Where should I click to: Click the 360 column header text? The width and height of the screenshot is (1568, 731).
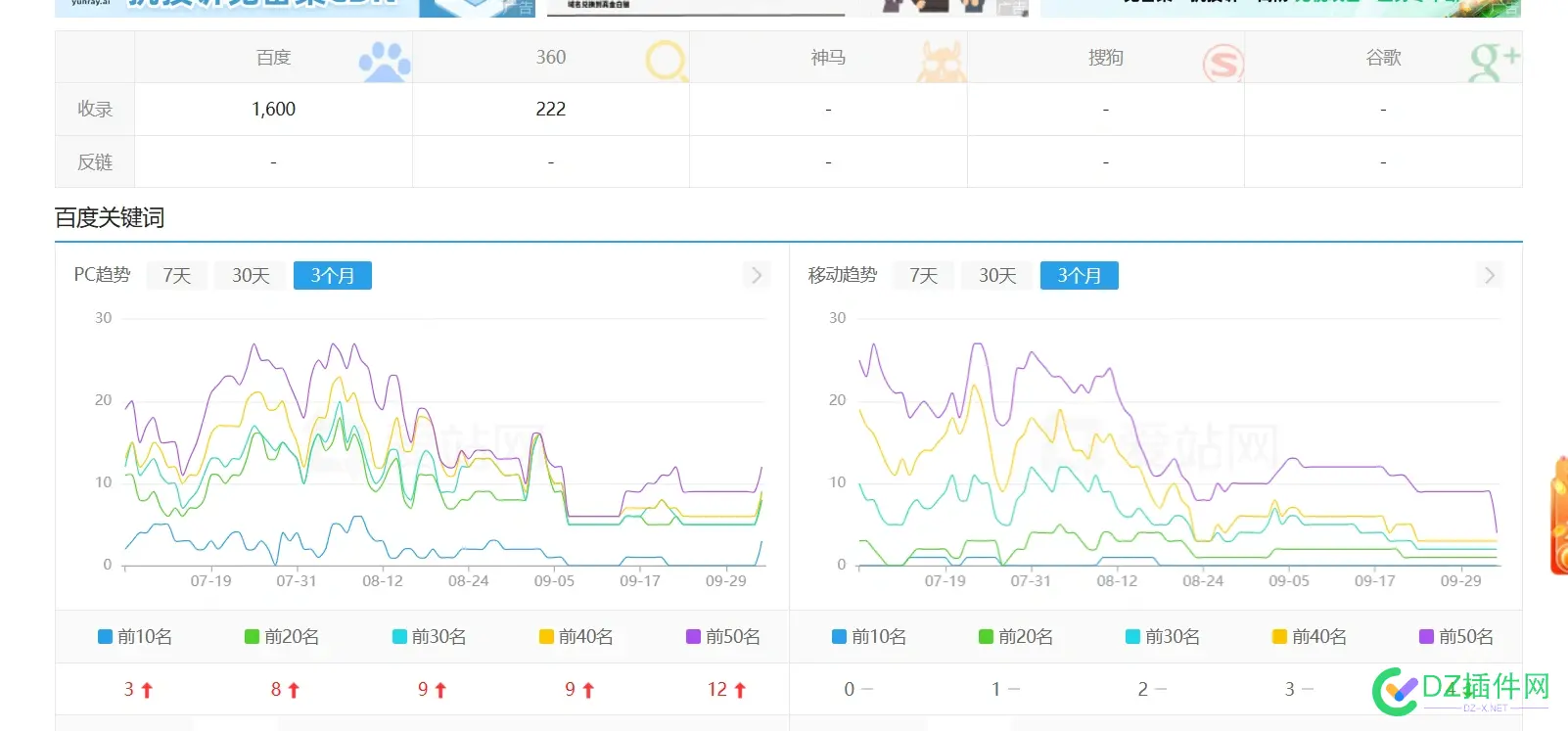551,58
